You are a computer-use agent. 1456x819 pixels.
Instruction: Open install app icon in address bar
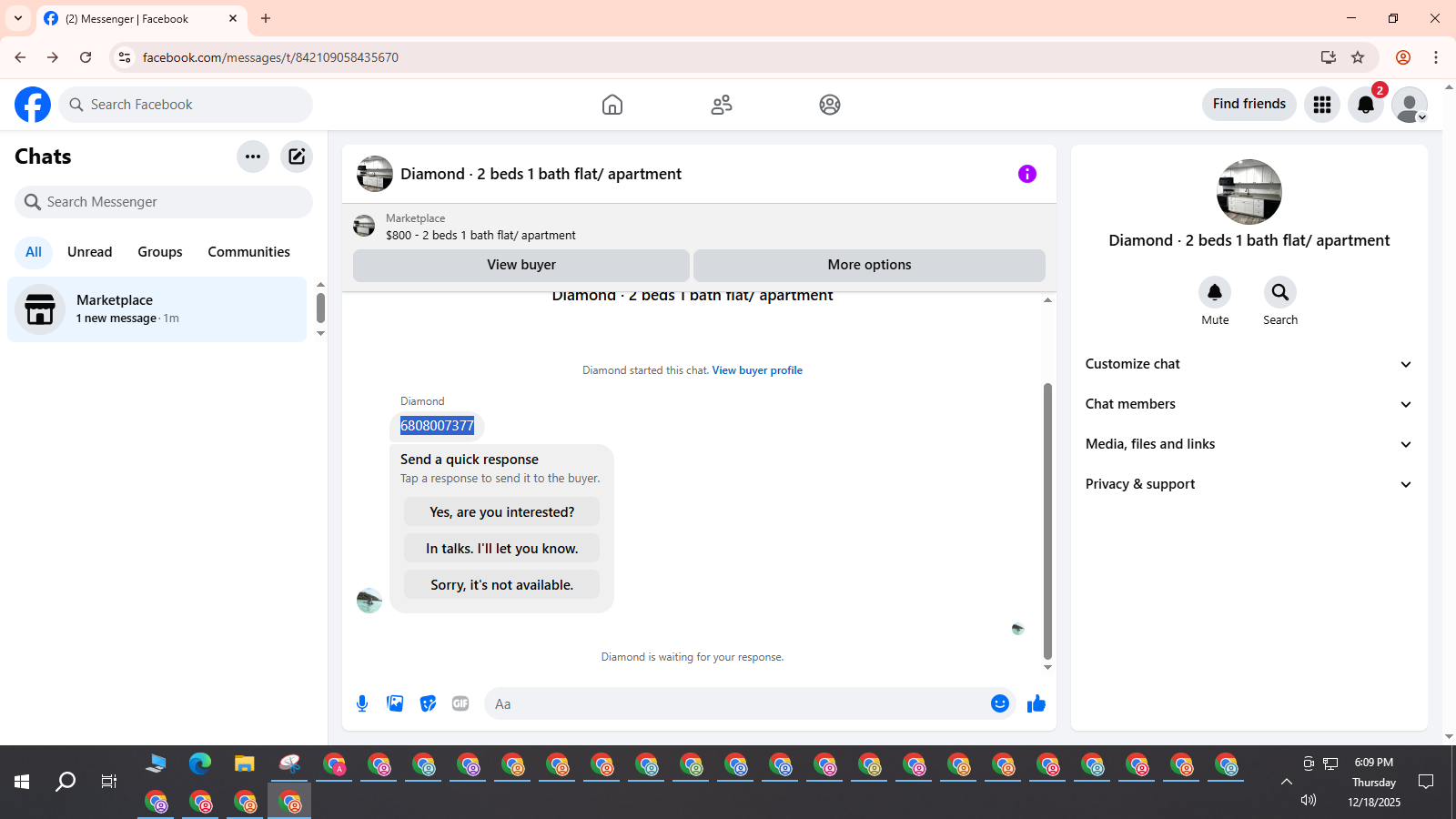point(1329,57)
